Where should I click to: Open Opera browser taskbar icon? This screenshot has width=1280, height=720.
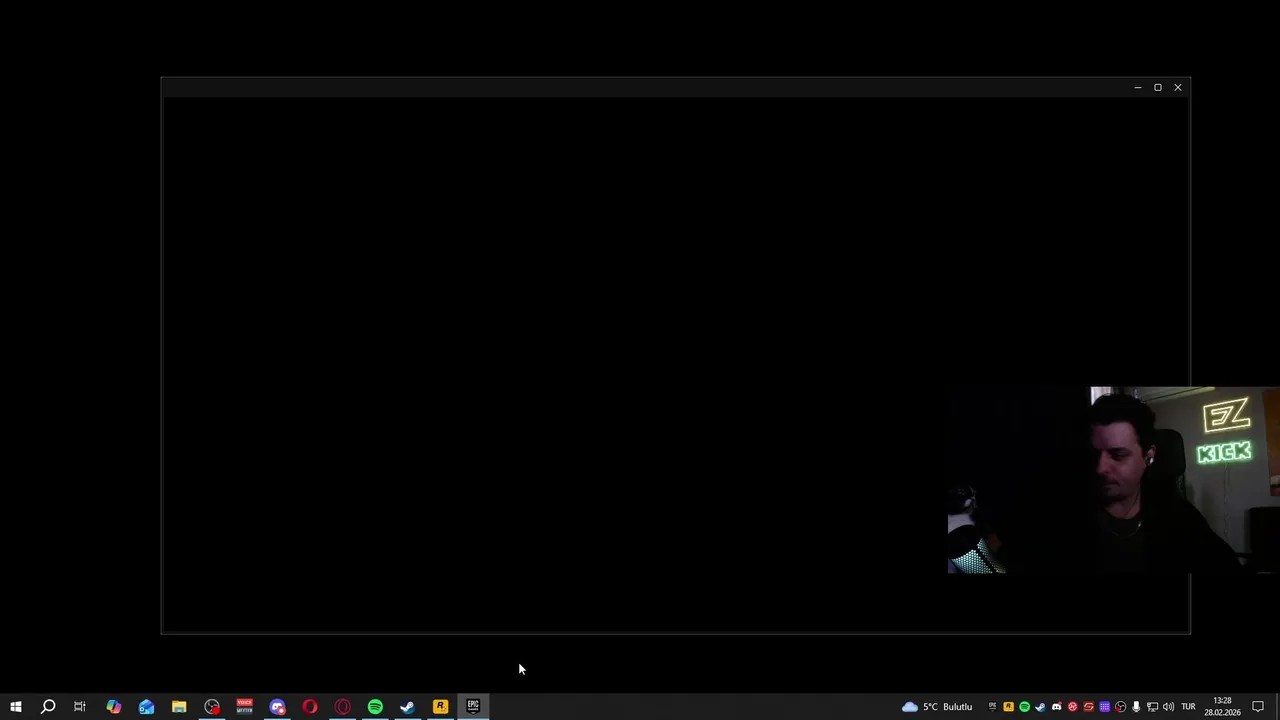310,707
